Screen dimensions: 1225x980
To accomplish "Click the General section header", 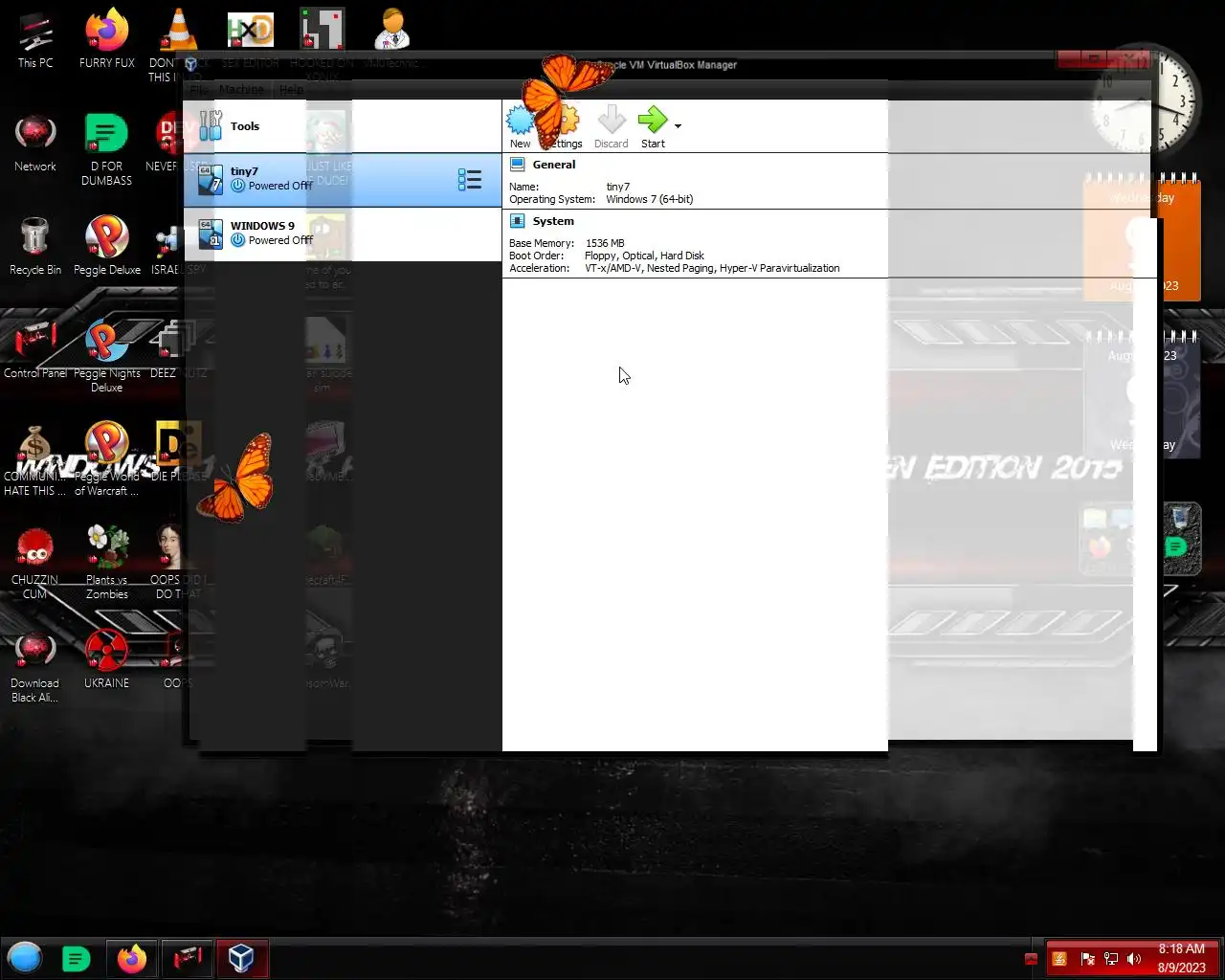I will tap(554, 165).
